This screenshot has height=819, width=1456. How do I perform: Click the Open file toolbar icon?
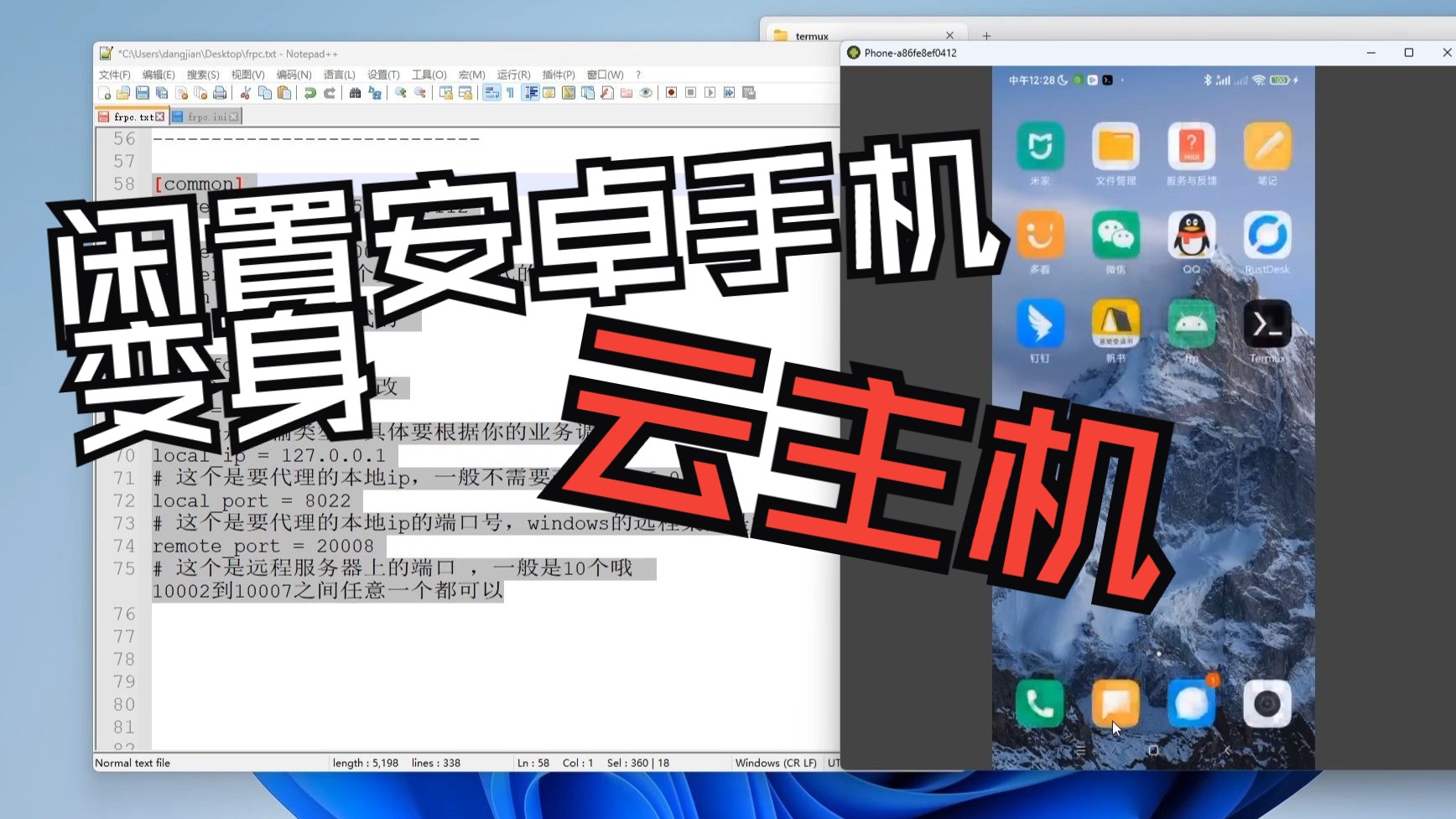(123, 93)
